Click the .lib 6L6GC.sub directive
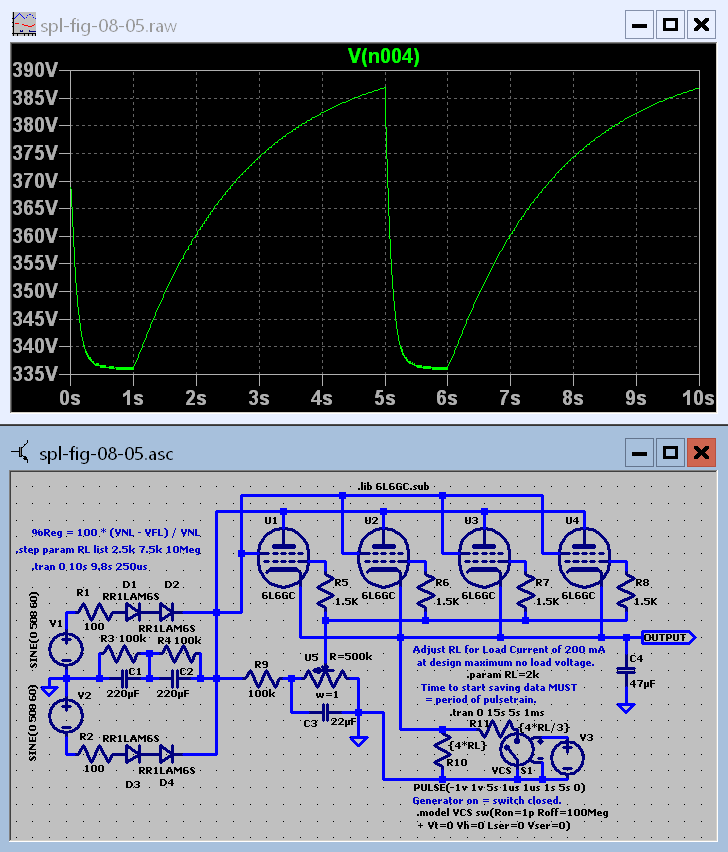 coord(387,487)
